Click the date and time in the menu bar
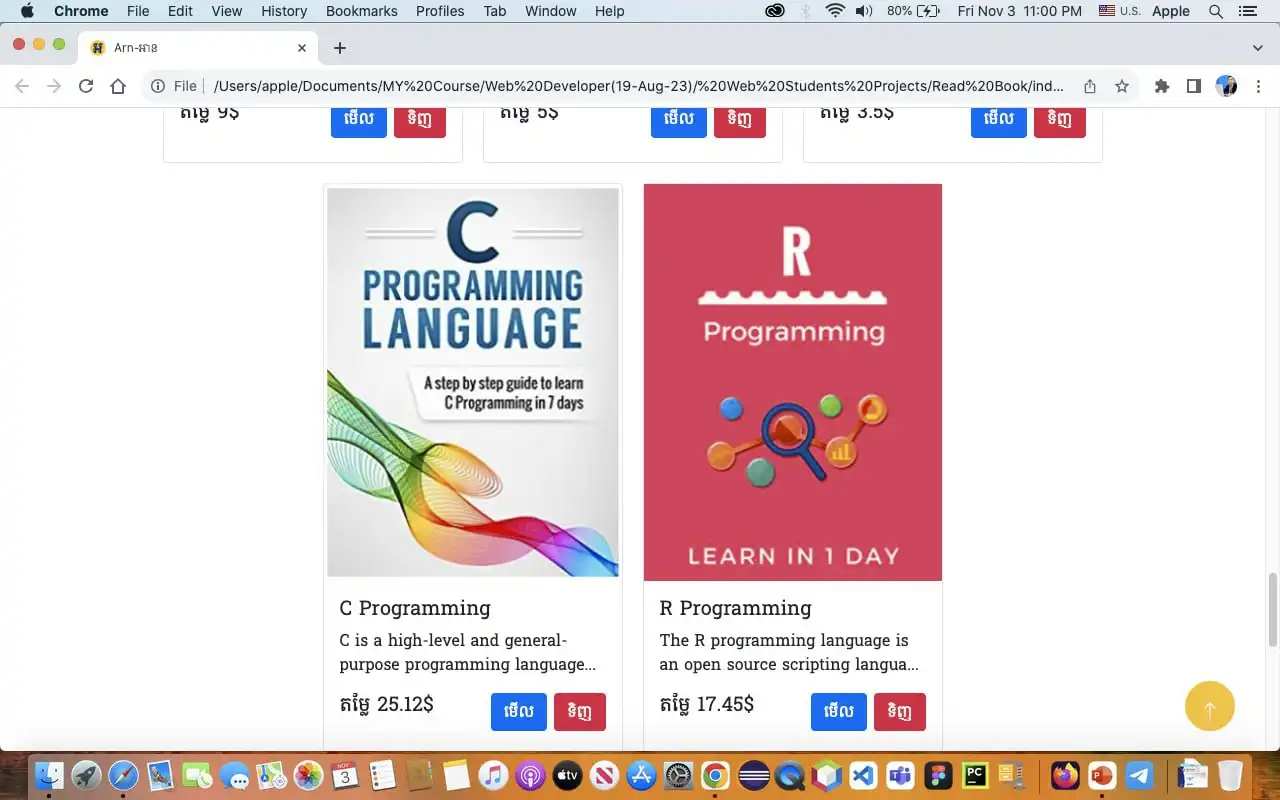The height and width of the screenshot is (800, 1280). (x=1020, y=11)
